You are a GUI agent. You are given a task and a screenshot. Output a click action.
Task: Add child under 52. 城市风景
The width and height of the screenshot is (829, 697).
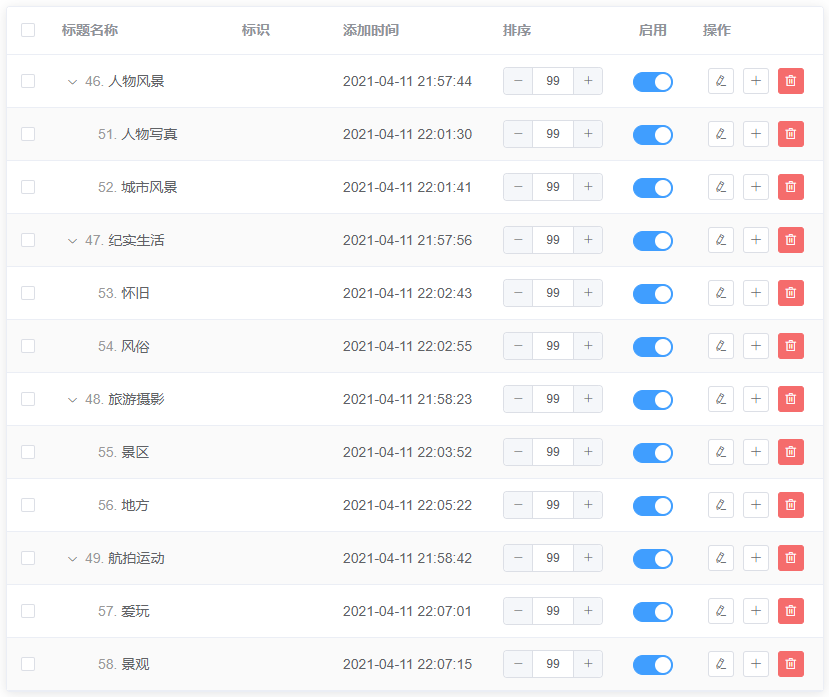[756, 187]
